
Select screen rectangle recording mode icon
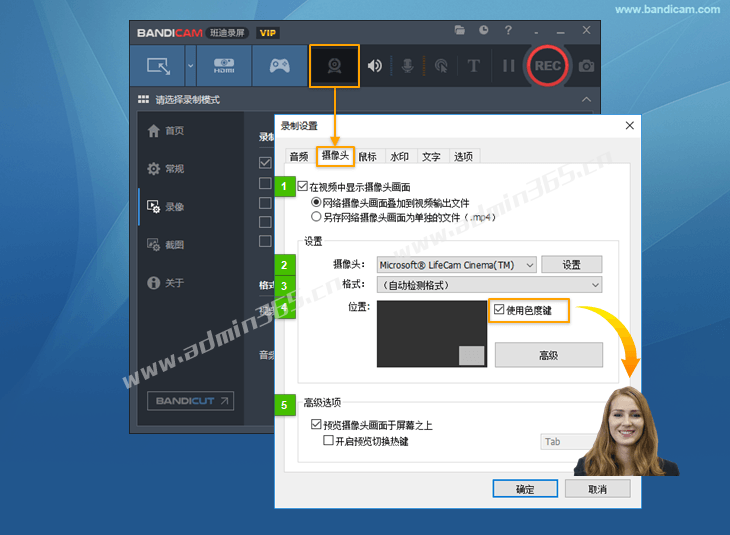158,66
